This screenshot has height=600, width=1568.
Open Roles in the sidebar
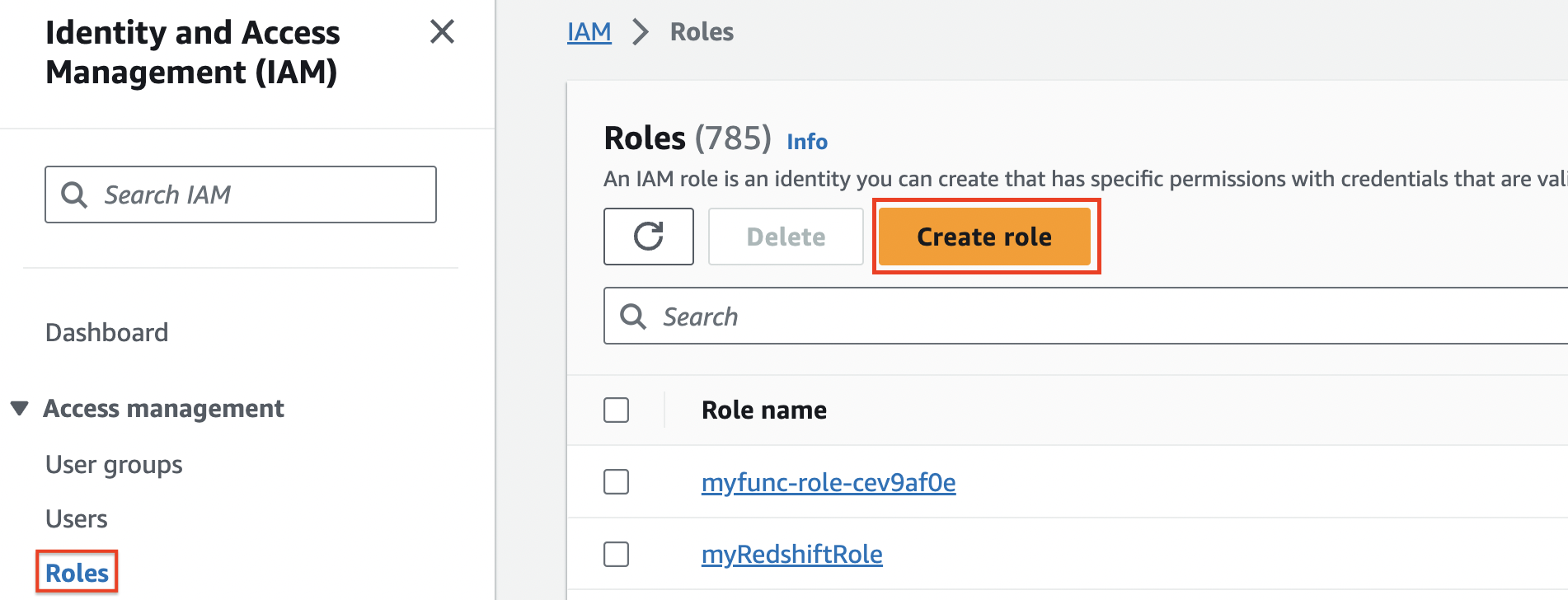coord(77,573)
